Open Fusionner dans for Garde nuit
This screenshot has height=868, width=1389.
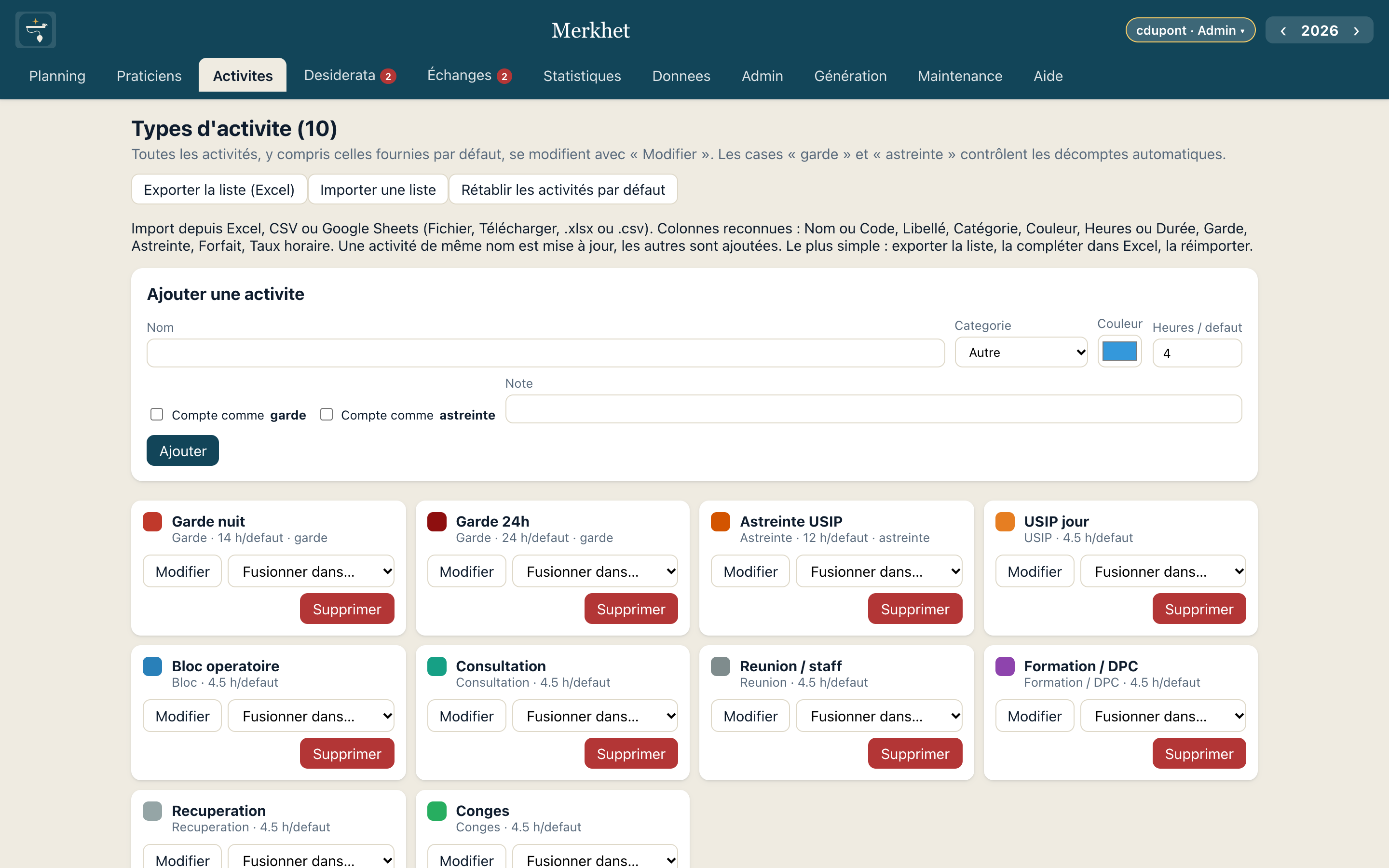tap(311, 571)
